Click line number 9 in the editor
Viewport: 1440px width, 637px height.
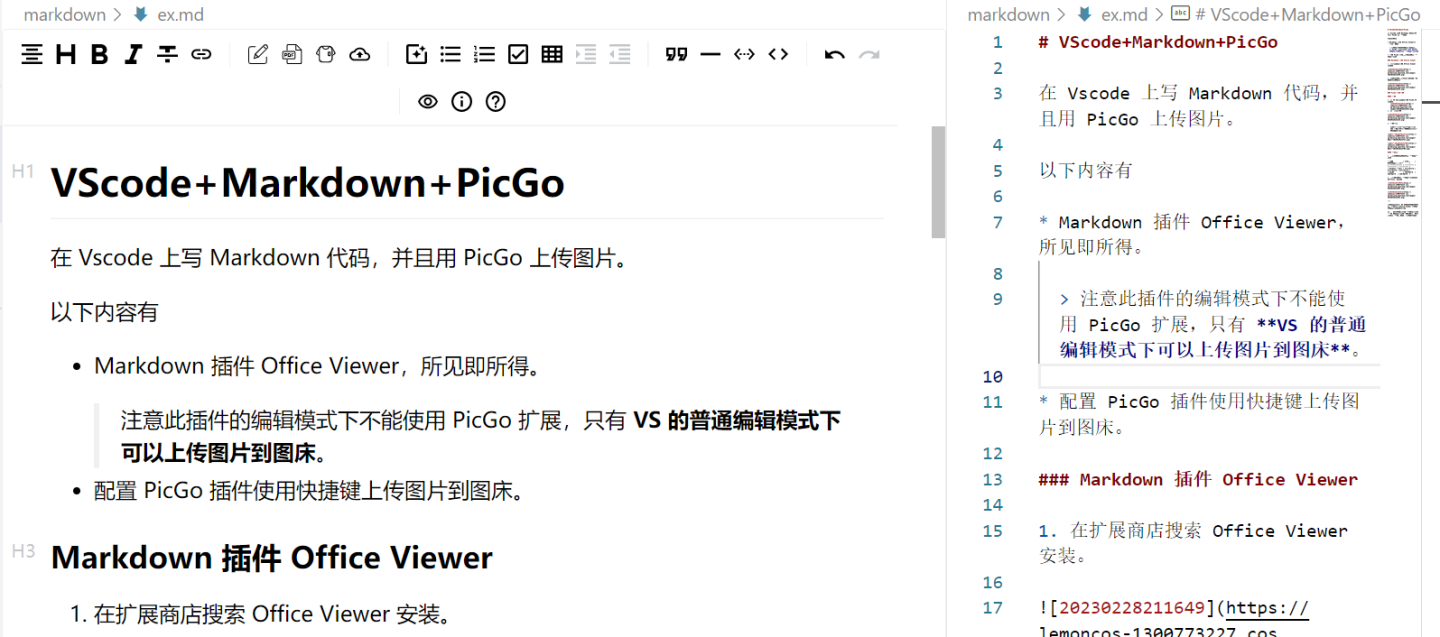click(x=997, y=298)
